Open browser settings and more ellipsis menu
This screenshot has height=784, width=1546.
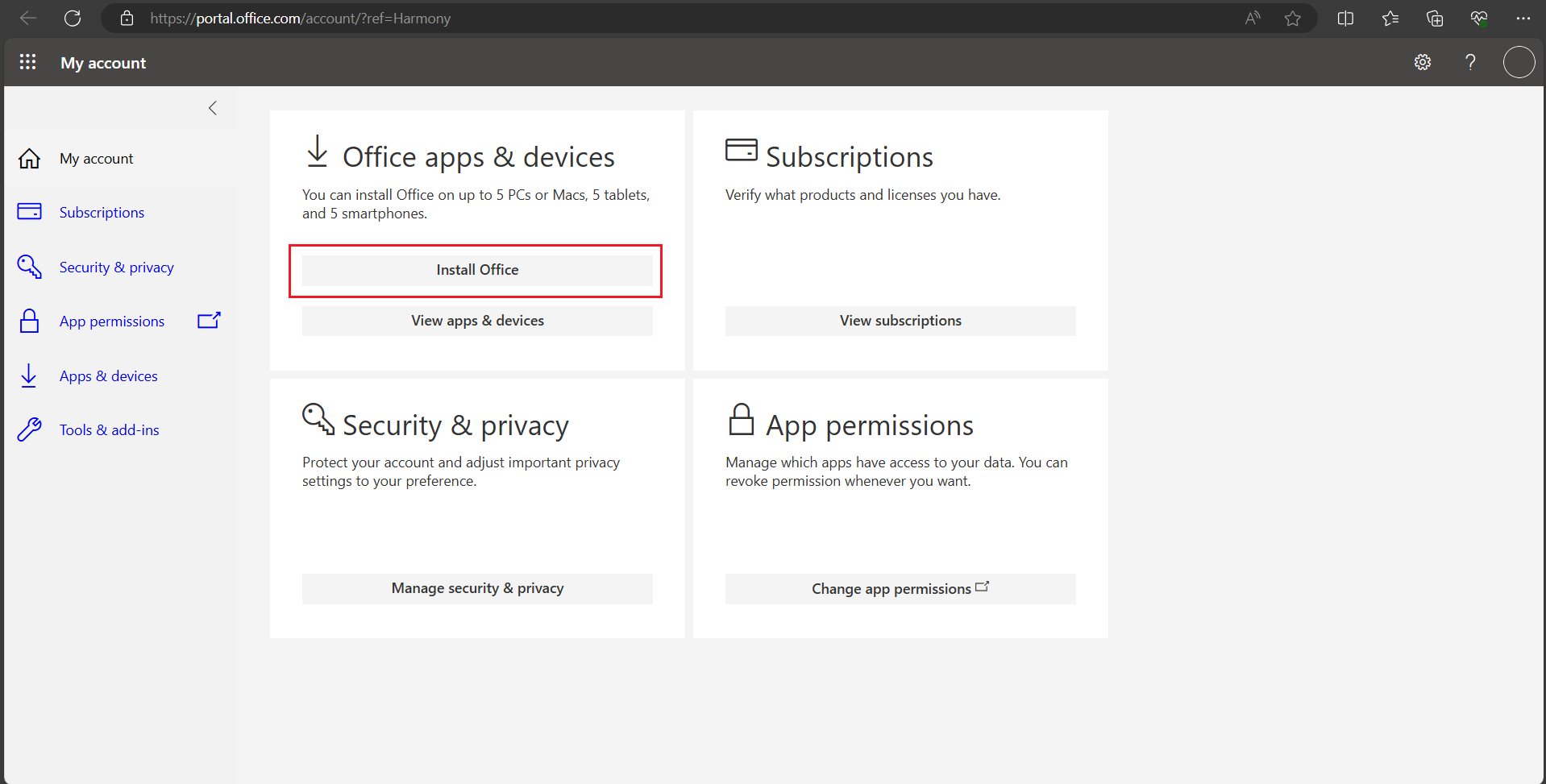[1523, 18]
